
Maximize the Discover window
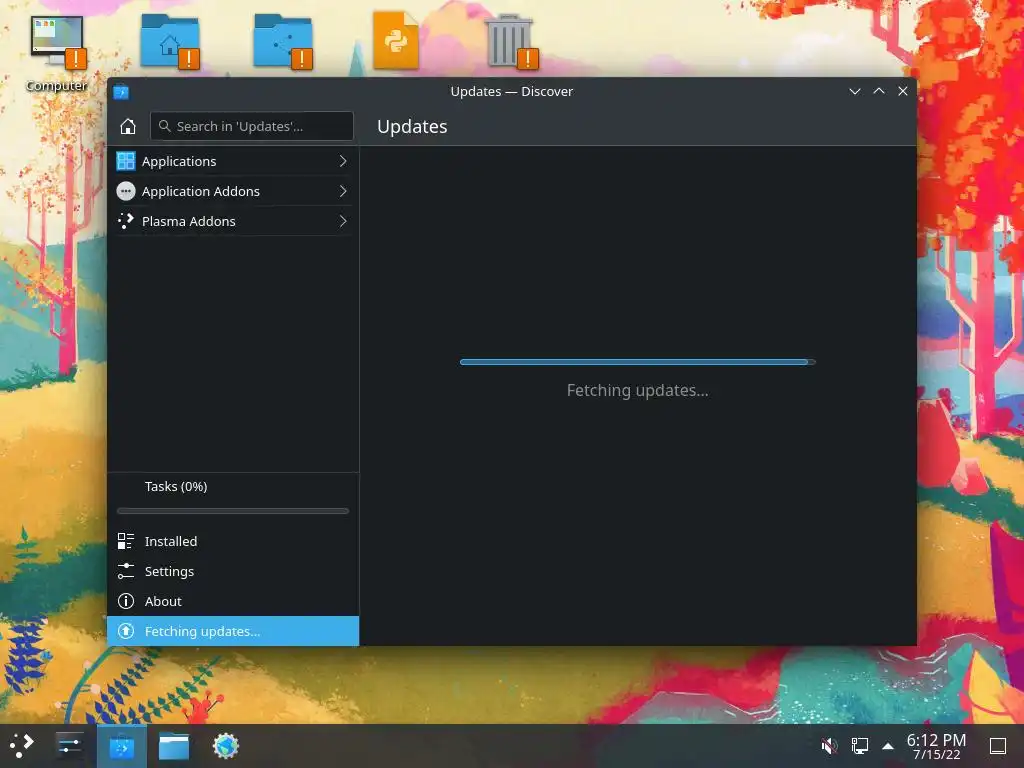[x=879, y=91]
